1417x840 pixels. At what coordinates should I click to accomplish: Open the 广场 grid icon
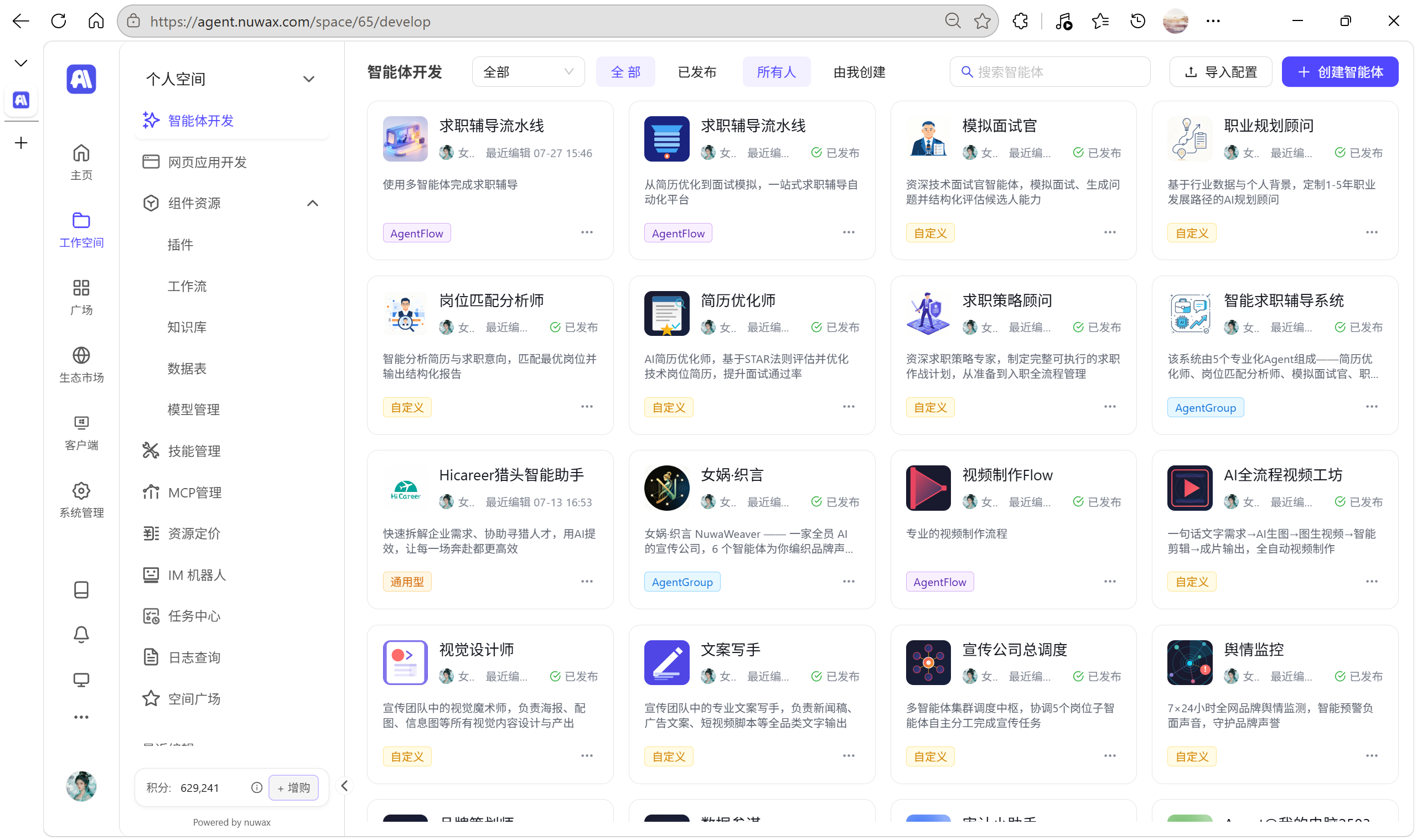pyautogui.click(x=81, y=288)
